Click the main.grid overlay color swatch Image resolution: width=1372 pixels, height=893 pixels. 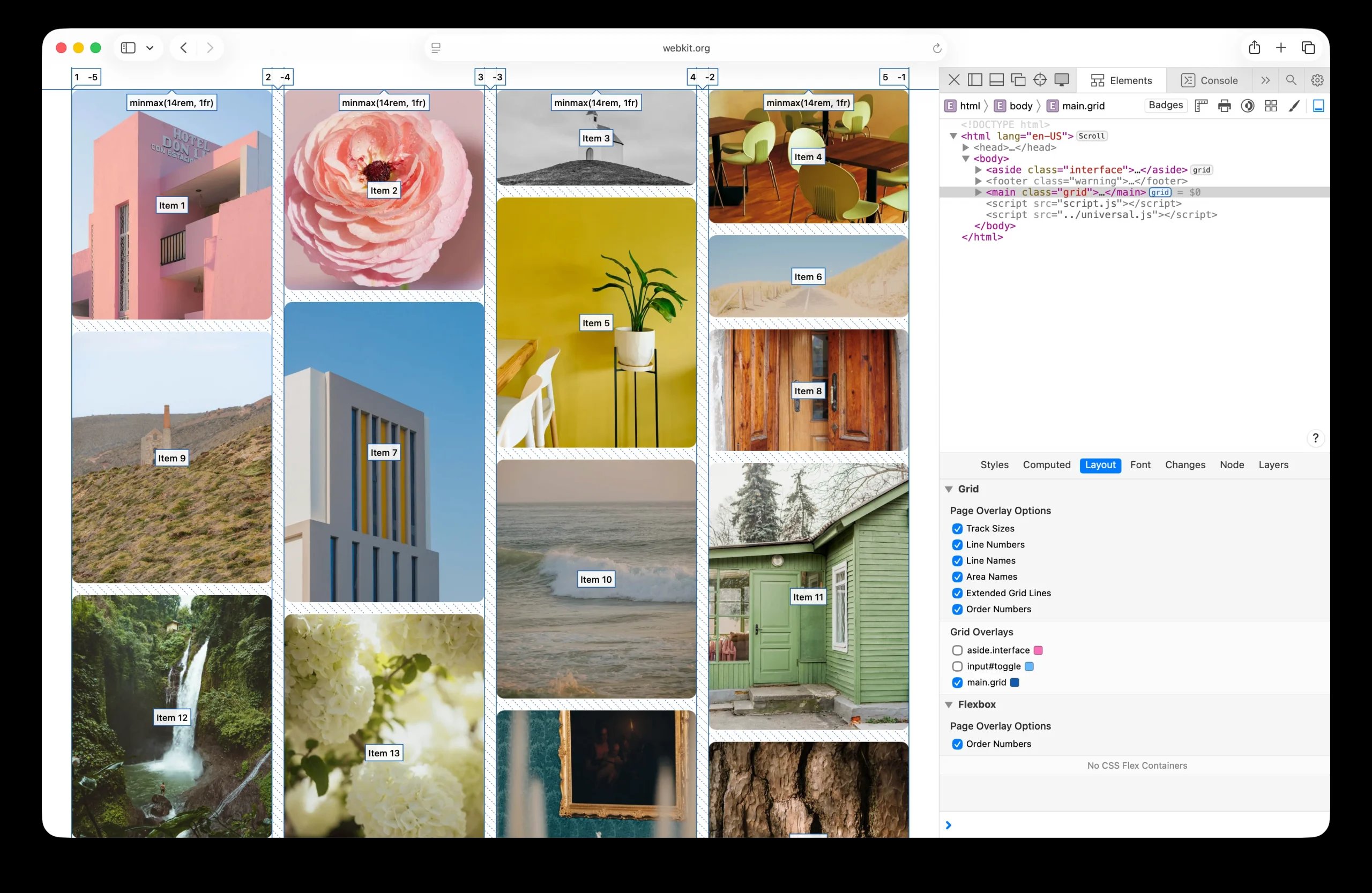(1015, 682)
